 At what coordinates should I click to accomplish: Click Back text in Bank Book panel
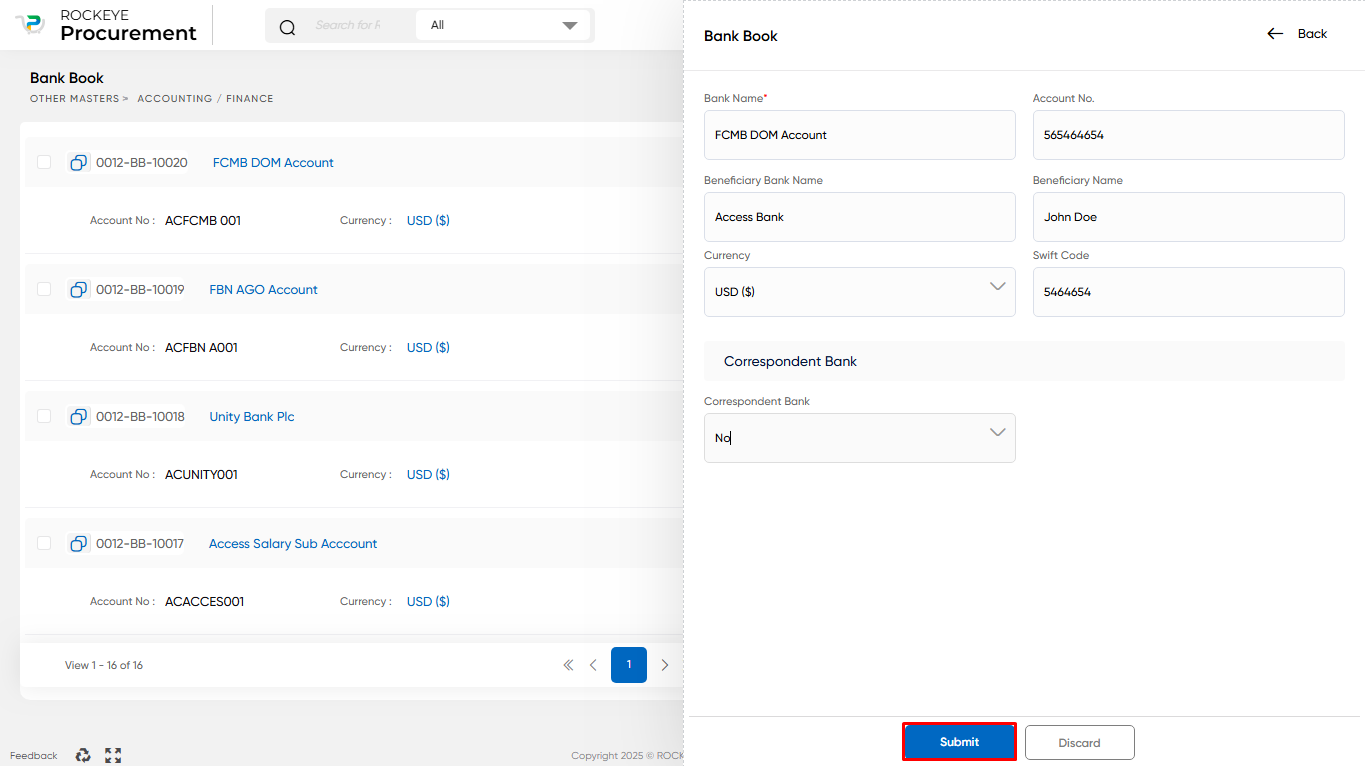click(x=1312, y=34)
